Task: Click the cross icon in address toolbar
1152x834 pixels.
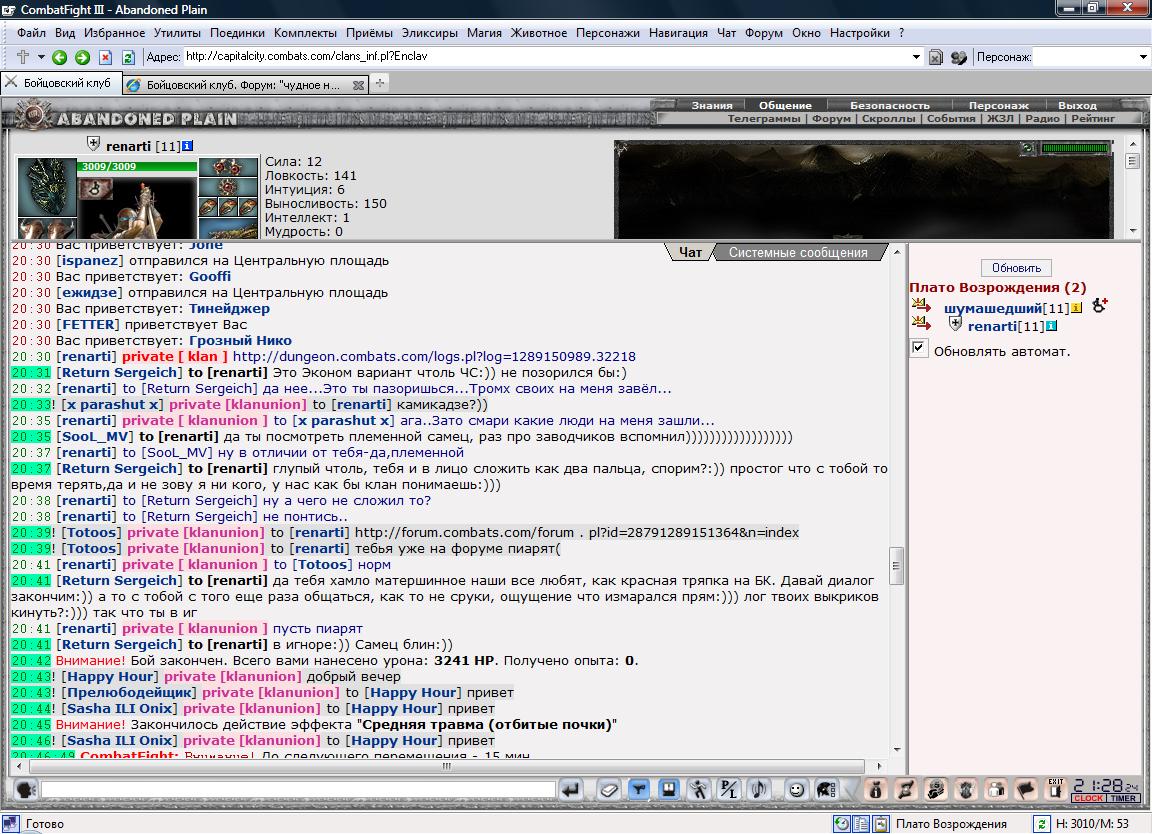Action: pos(23,57)
